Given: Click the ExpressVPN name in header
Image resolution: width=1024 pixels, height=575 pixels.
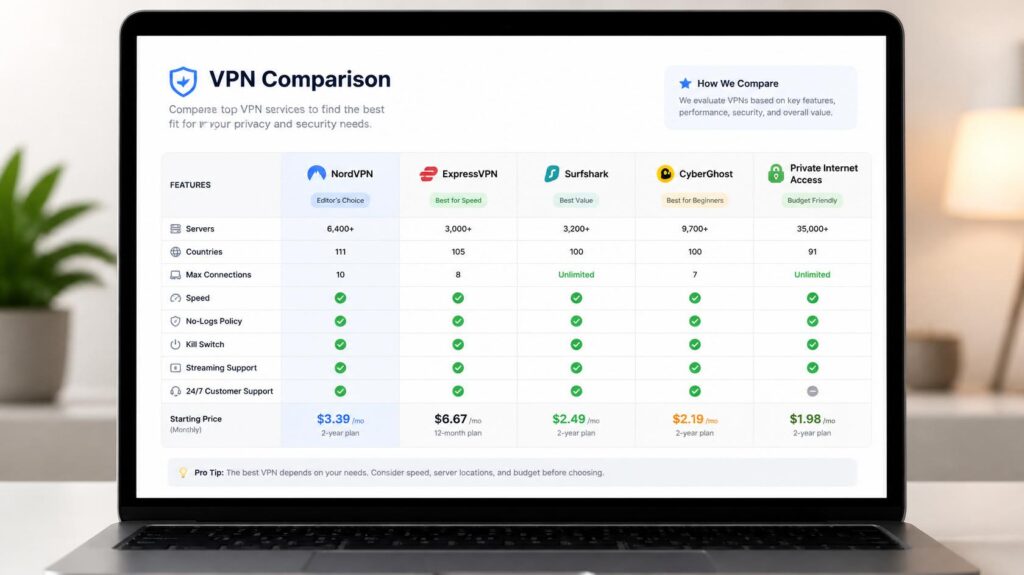Looking at the screenshot, I should (470, 174).
